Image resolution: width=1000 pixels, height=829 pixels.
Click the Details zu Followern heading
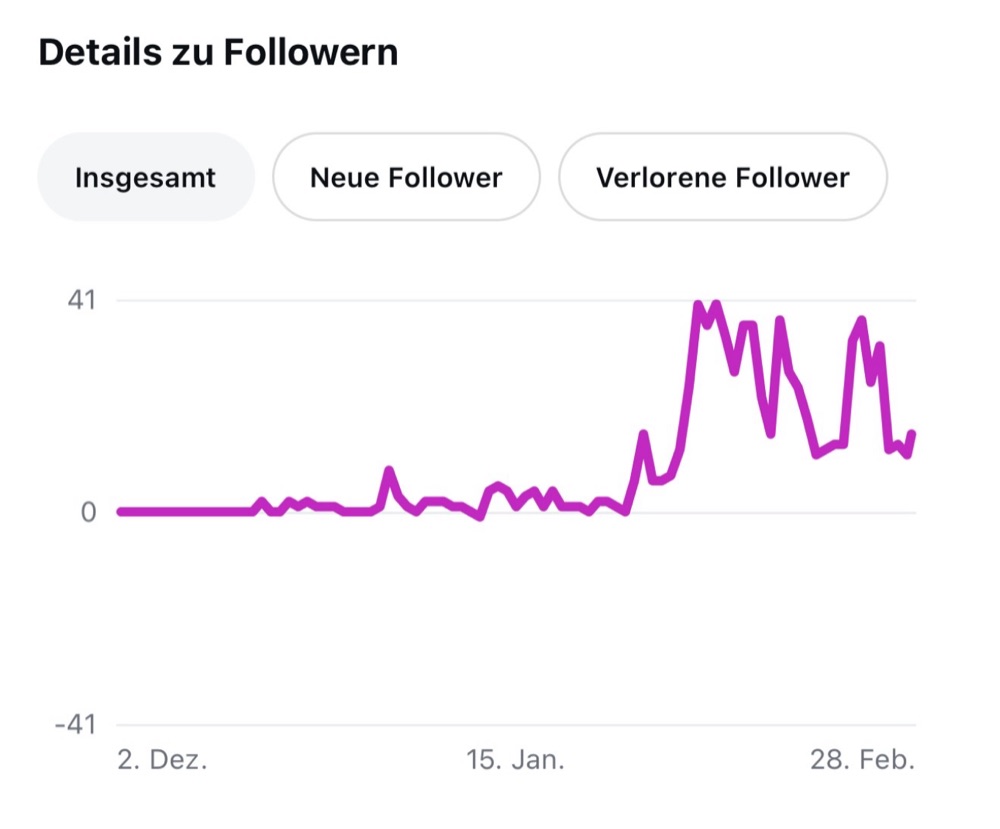pyautogui.click(x=218, y=52)
